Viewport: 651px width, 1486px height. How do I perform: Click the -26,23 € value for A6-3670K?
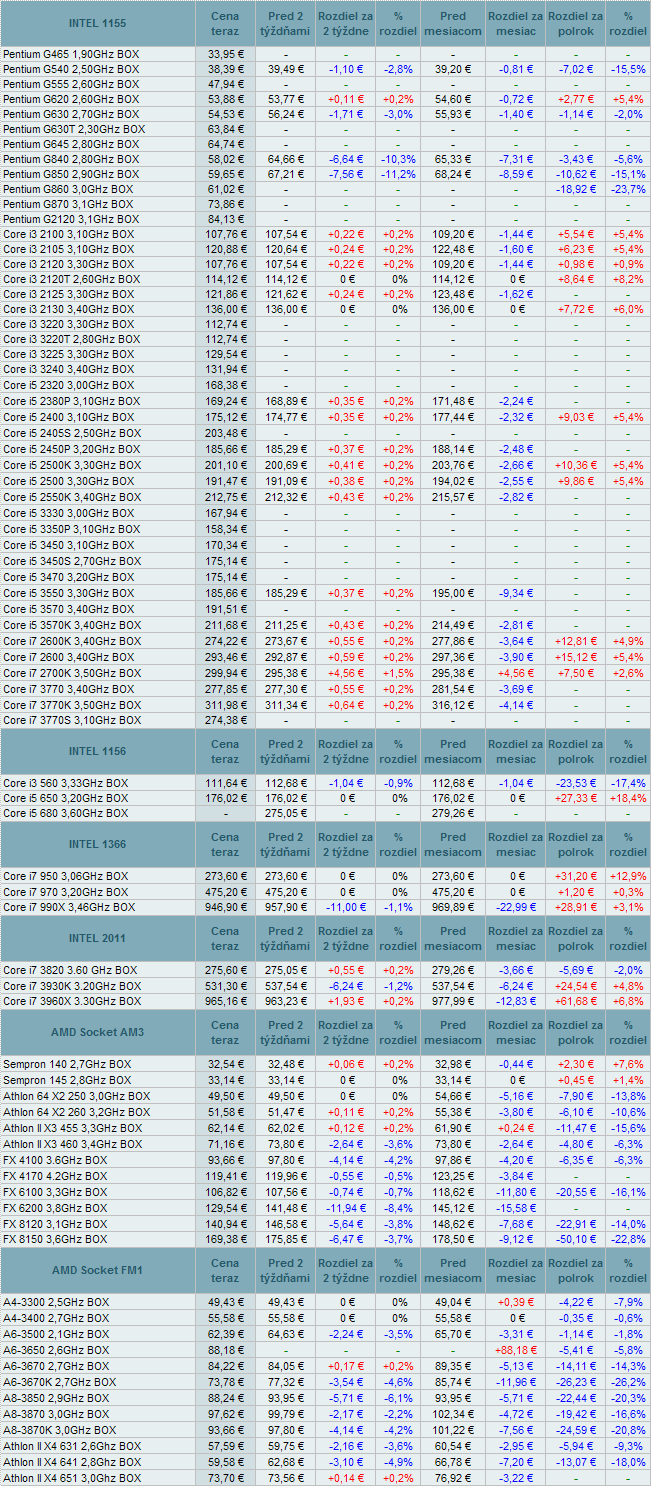click(575, 1382)
